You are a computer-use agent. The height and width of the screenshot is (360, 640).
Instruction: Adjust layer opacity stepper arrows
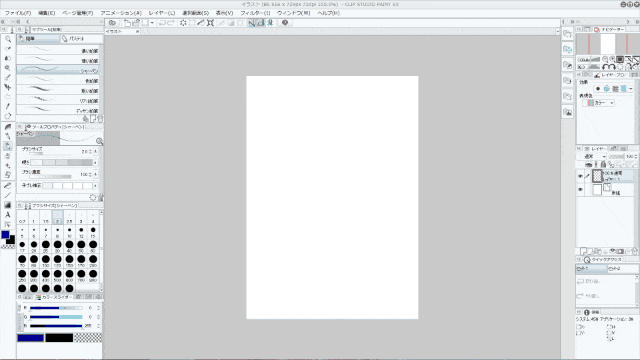click(635, 156)
